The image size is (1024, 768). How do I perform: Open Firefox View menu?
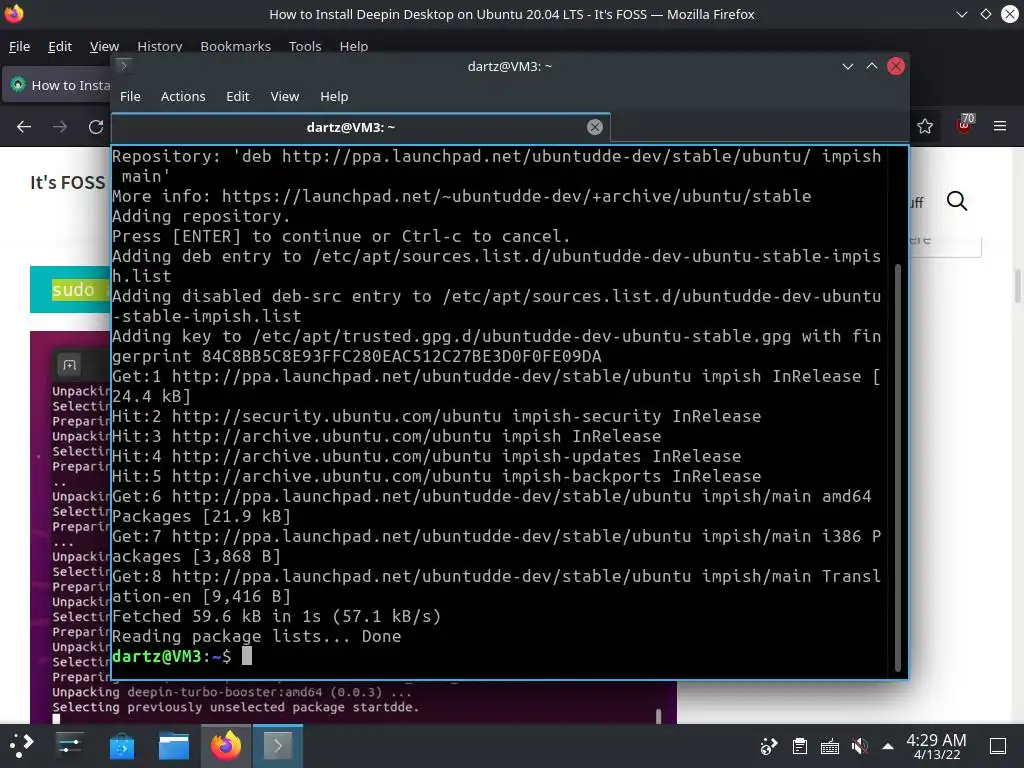click(x=104, y=46)
